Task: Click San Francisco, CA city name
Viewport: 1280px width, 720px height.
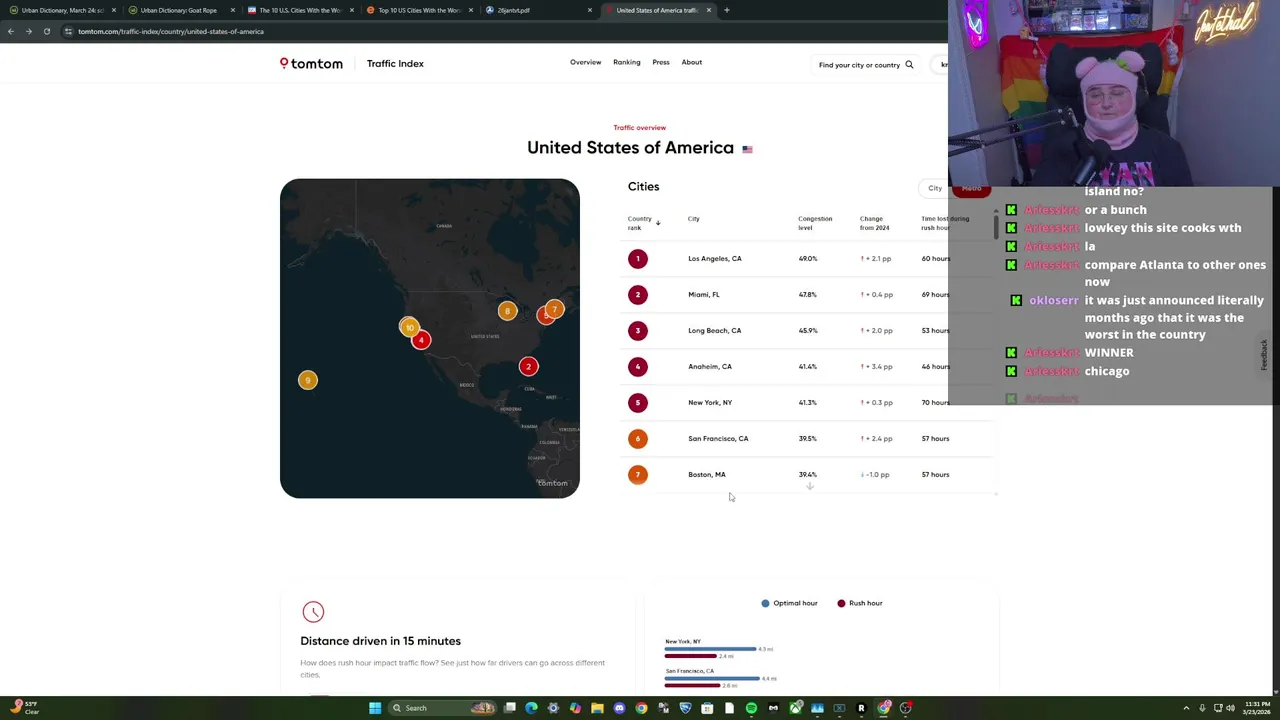Action: click(x=718, y=439)
